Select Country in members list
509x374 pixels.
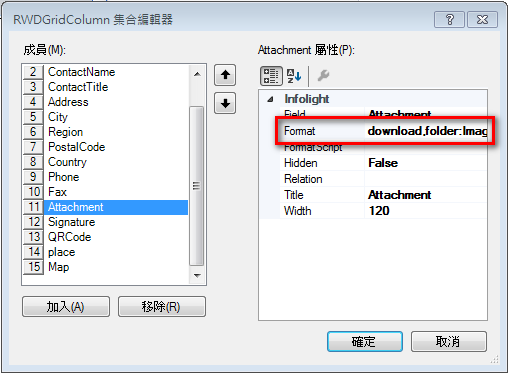coord(105,162)
